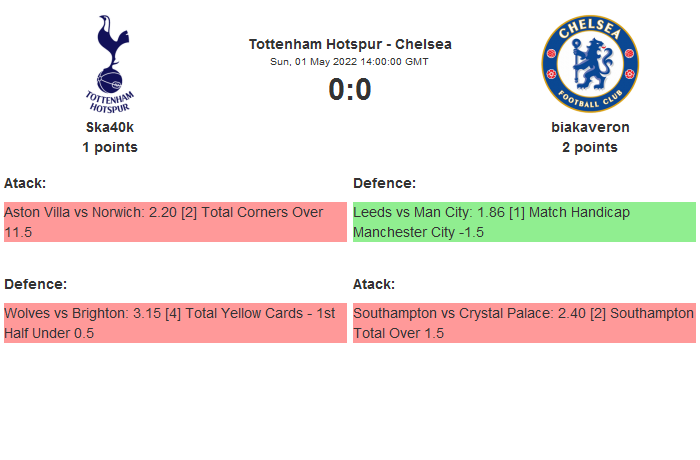Image resolution: width=700 pixels, height=460 pixels.
Task: Open the Ska40k player profile
Action: (110, 127)
